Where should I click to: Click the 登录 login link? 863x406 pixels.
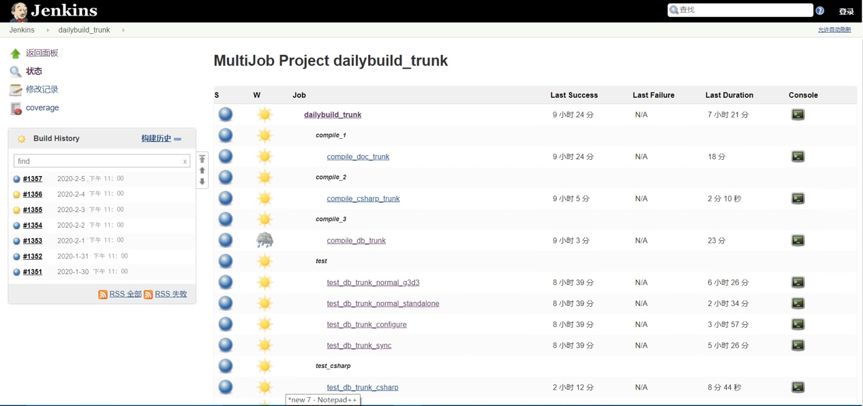[844, 11]
